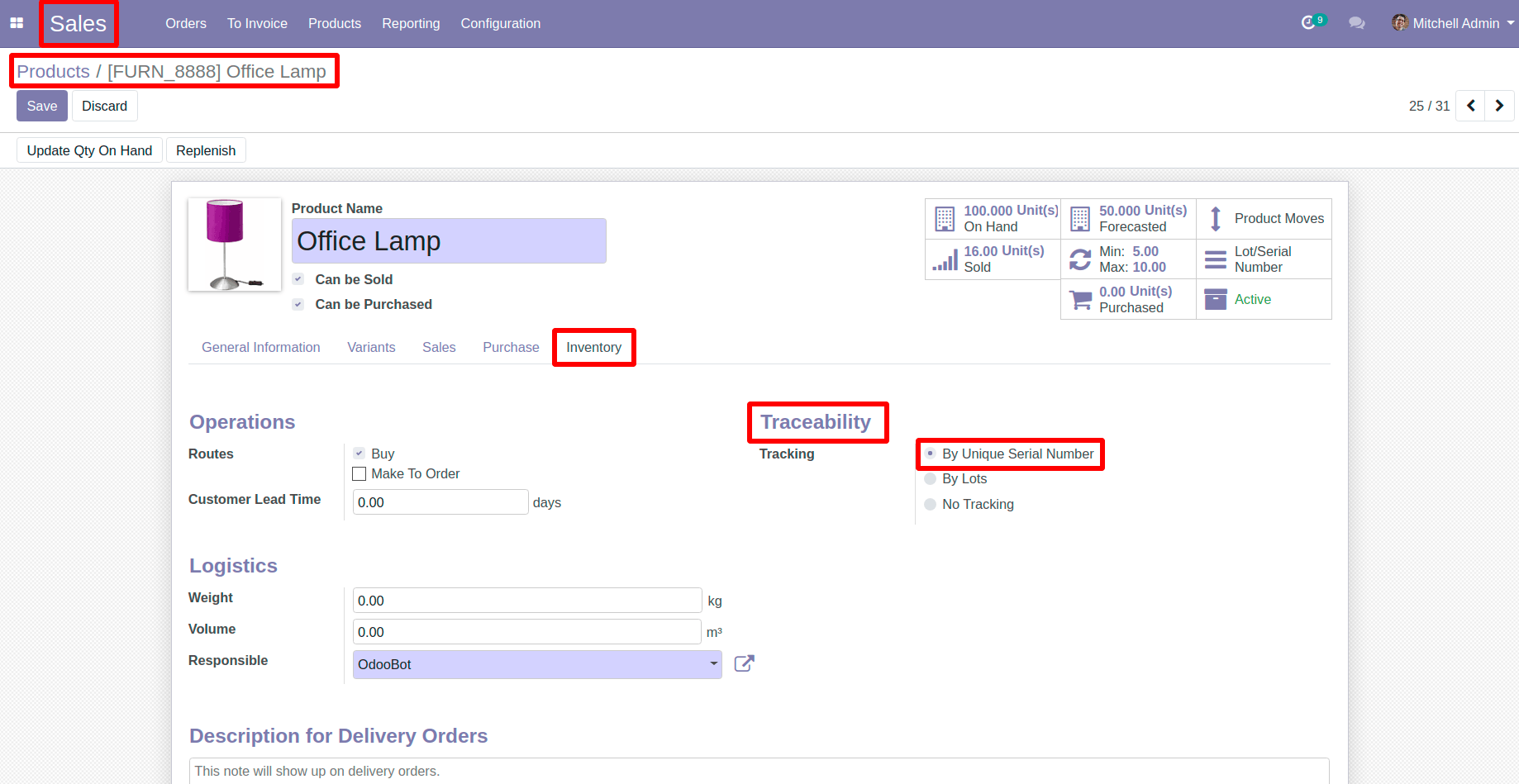Screen dimensions: 1519x784
Task: Click the Weight input field
Action: [527, 601]
